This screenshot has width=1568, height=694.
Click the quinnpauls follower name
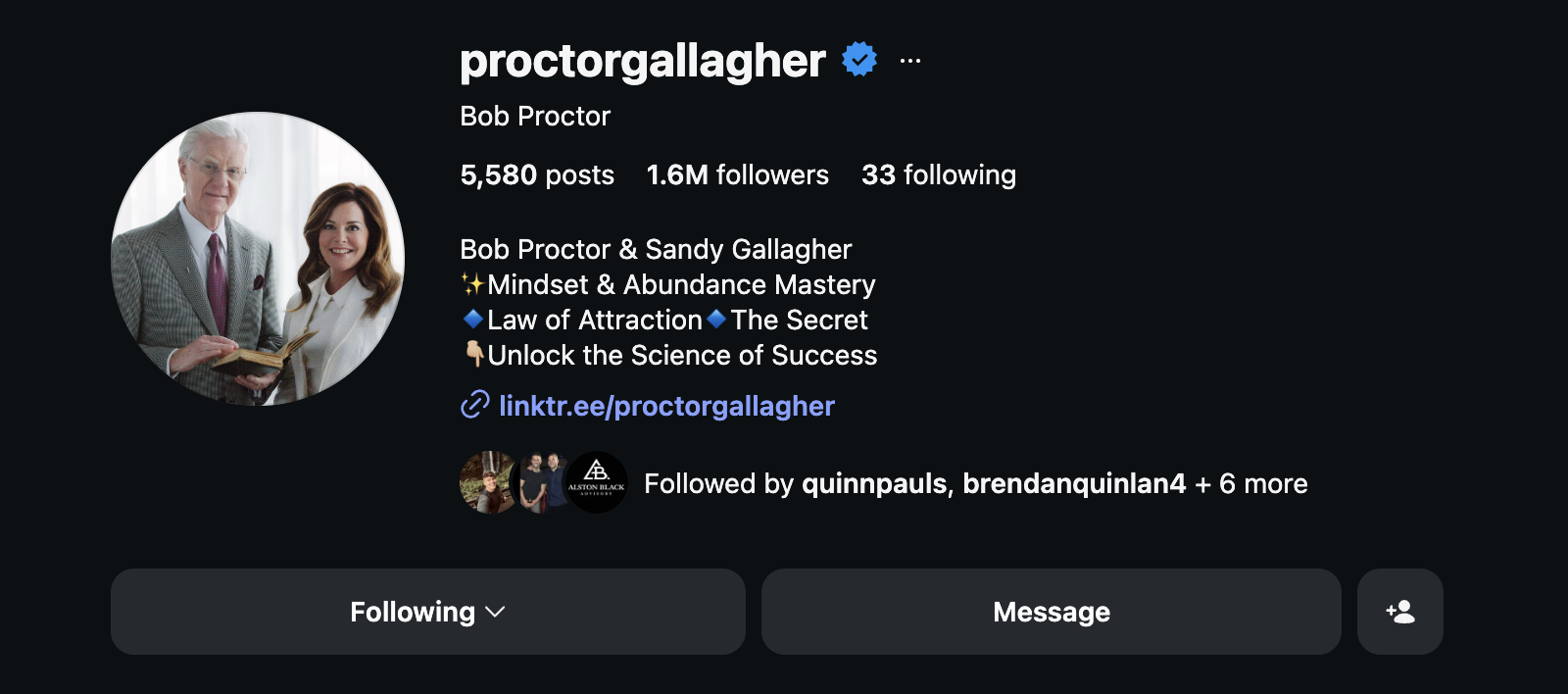[x=870, y=482]
